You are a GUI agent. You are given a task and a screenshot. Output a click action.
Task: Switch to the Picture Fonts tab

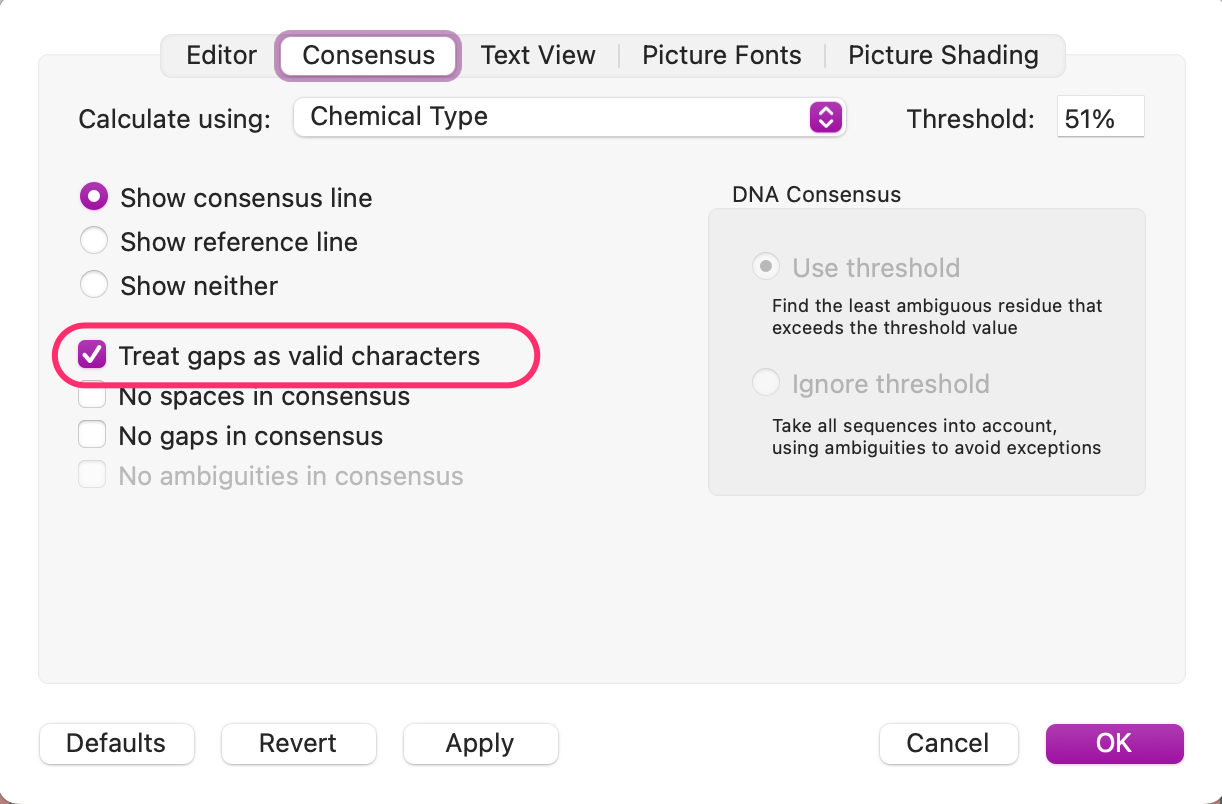[722, 55]
